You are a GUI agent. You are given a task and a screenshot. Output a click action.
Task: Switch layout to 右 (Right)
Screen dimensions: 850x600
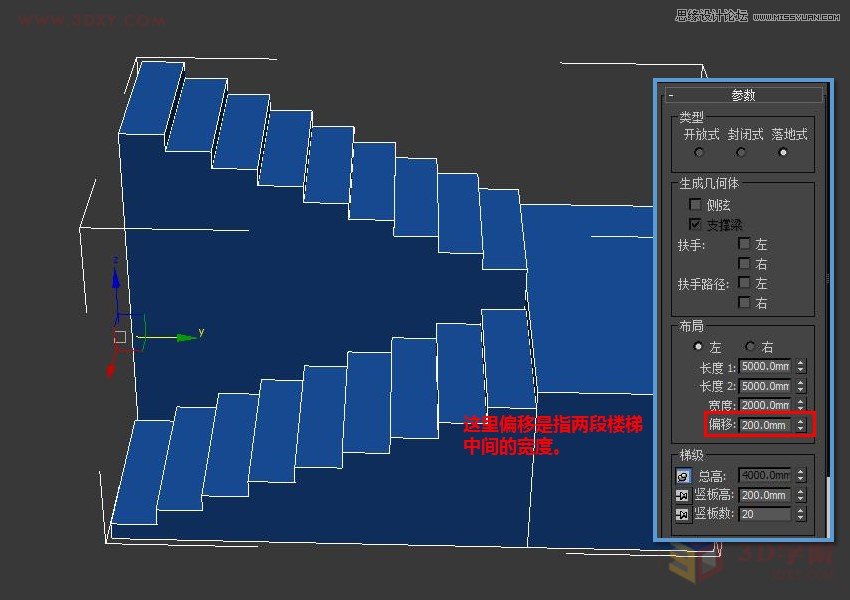(x=750, y=345)
